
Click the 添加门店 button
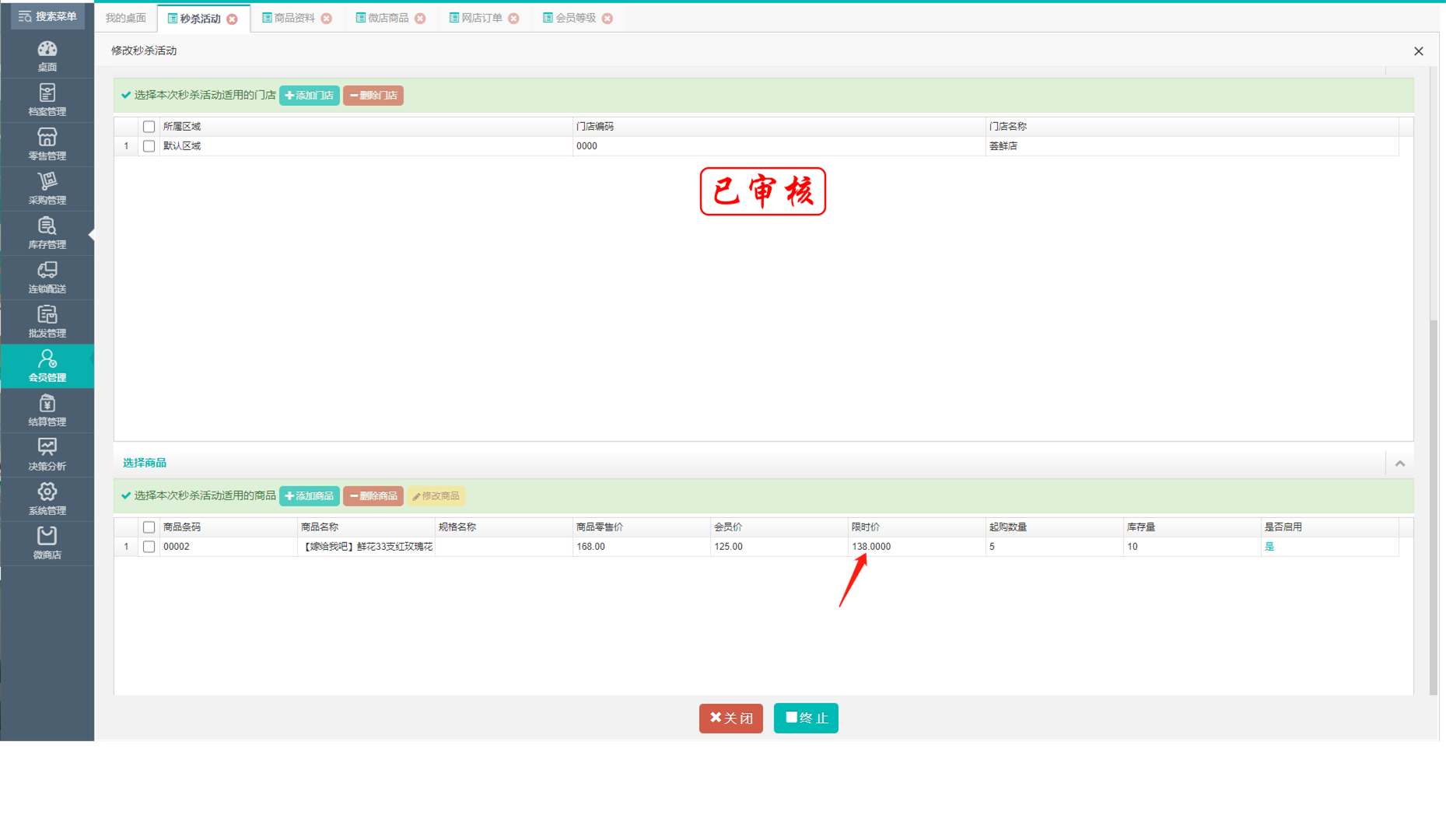309,96
